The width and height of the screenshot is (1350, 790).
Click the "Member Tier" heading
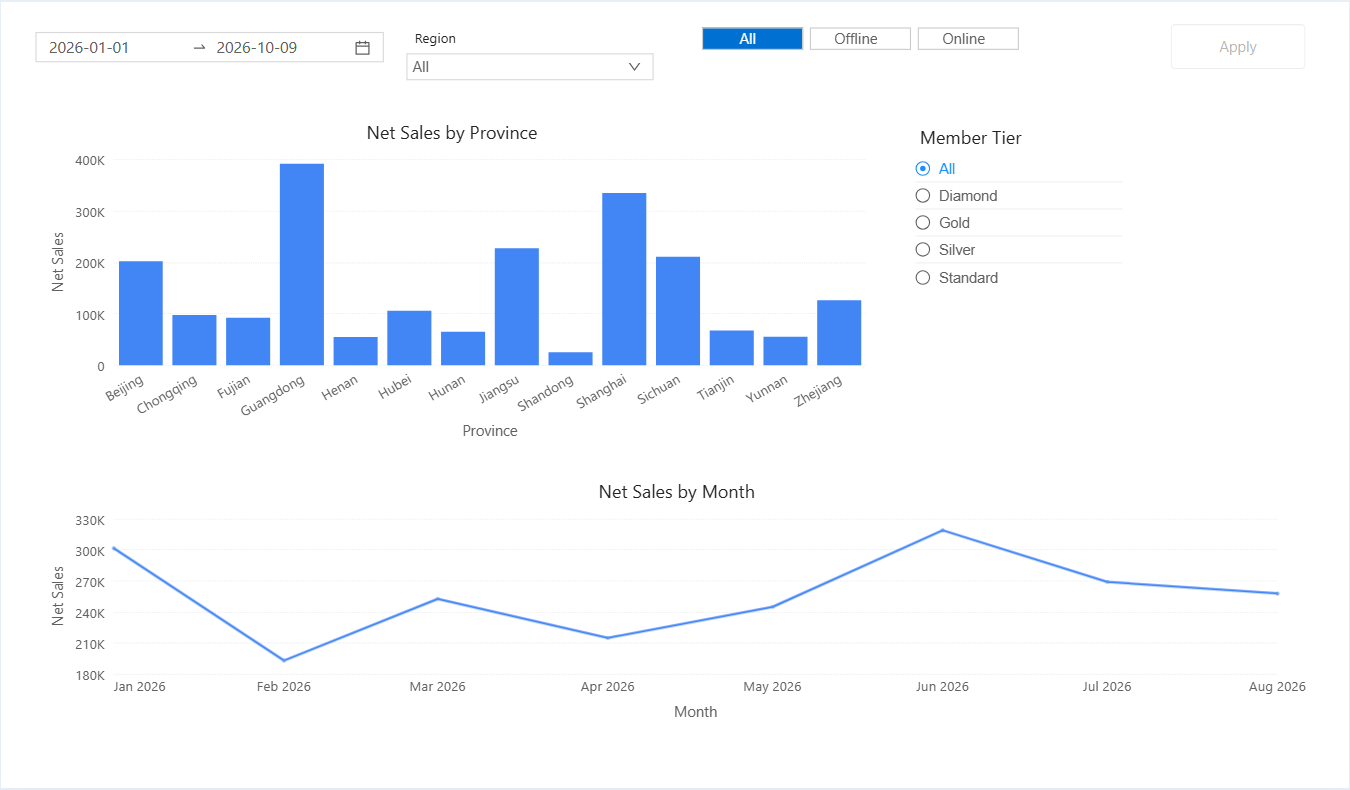[971, 138]
